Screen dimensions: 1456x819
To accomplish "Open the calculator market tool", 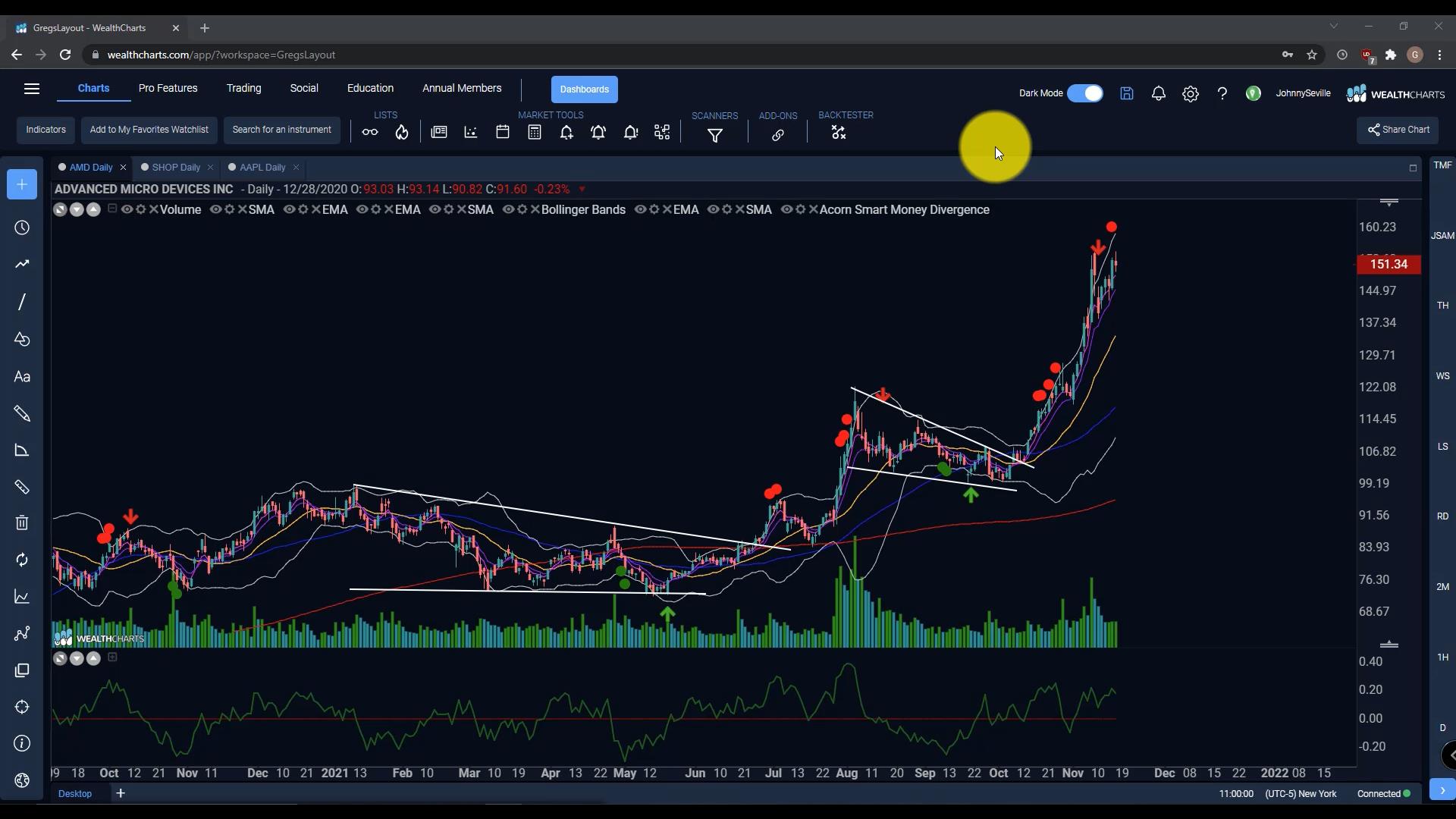I will [535, 133].
